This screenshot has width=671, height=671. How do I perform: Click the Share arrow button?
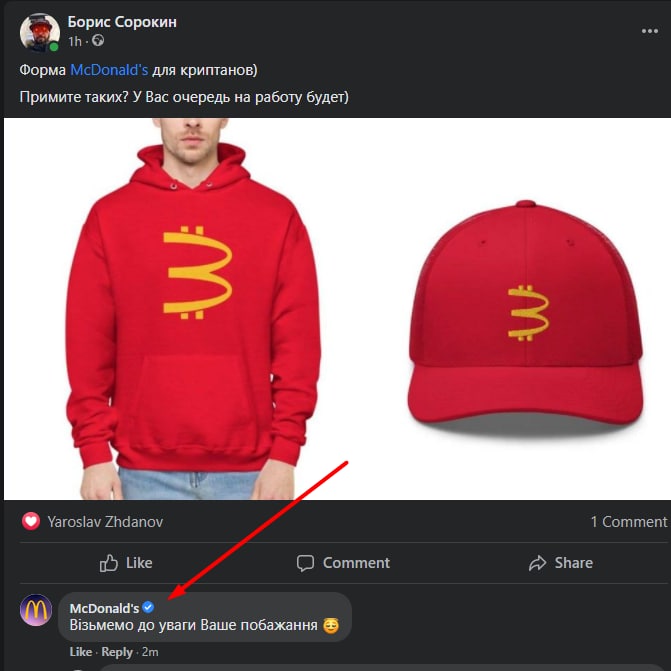(560, 563)
